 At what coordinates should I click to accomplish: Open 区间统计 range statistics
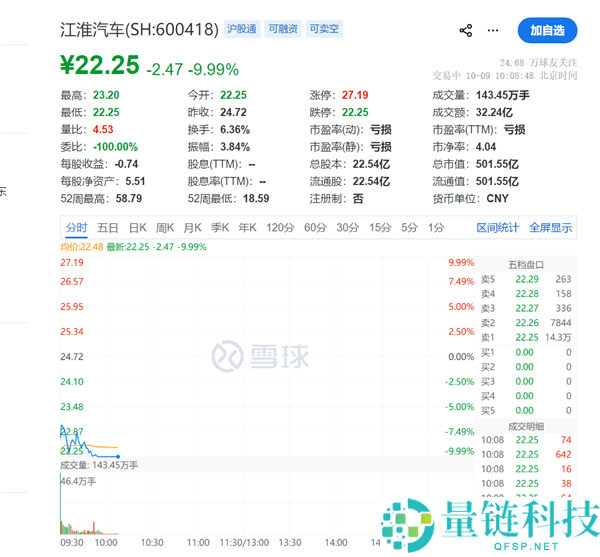pyautogui.click(x=497, y=228)
